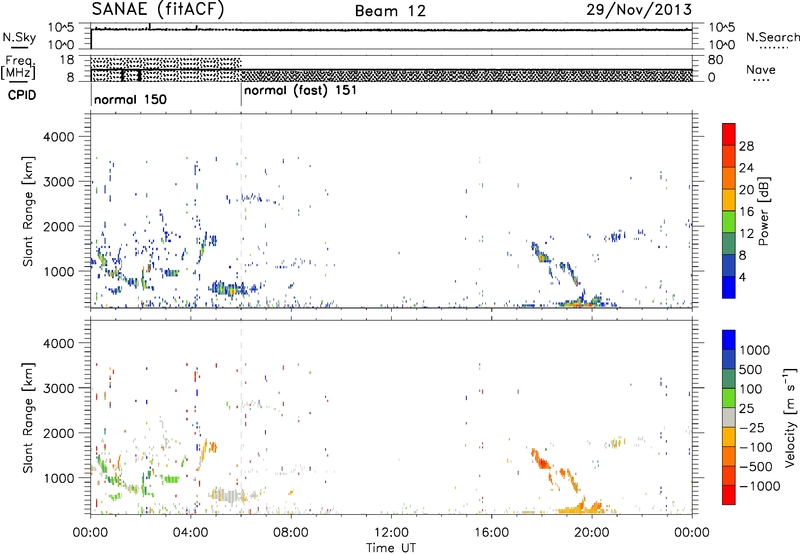Select the N.Sky legend label

(x=19, y=37)
